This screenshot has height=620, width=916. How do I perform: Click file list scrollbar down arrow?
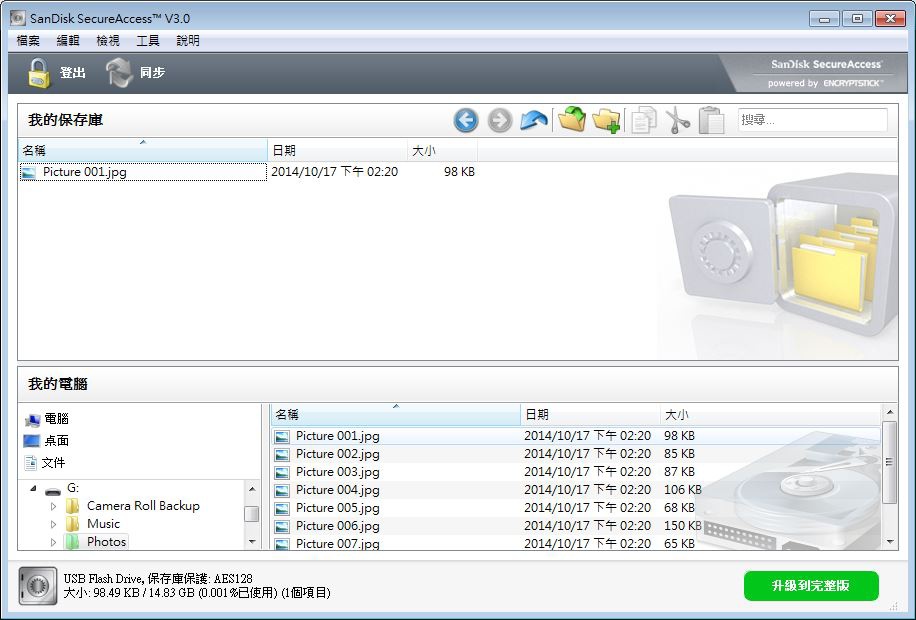coord(890,542)
